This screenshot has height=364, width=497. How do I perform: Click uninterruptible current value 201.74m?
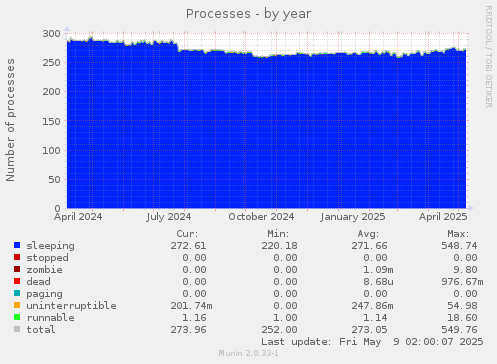pyautogui.click(x=191, y=306)
